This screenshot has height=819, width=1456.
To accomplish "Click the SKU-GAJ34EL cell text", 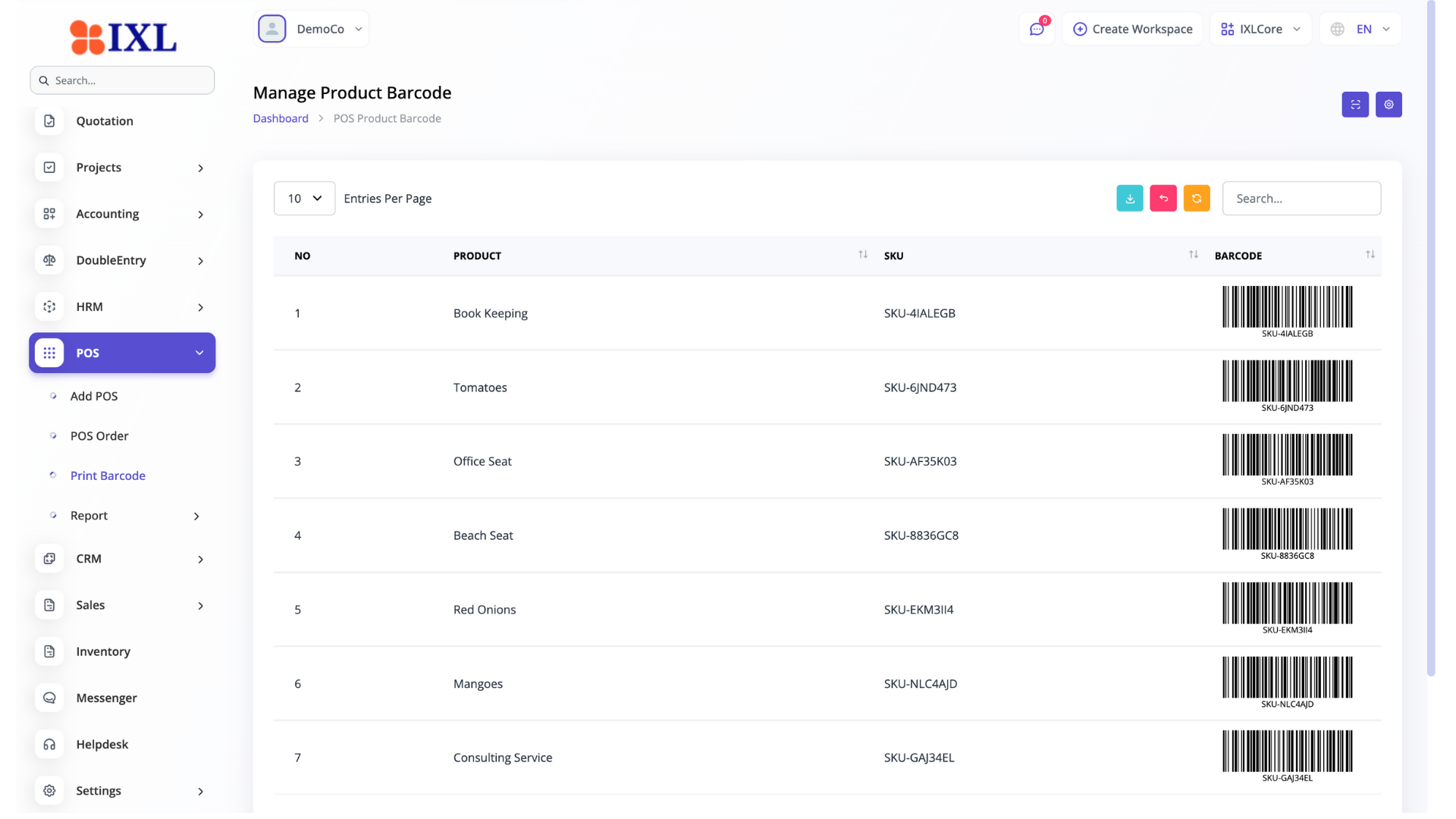I will pos(919,758).
